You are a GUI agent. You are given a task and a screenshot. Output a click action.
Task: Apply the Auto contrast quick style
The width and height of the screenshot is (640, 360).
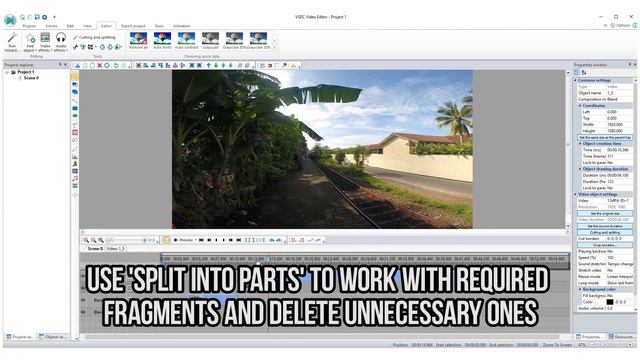[187, 41]
